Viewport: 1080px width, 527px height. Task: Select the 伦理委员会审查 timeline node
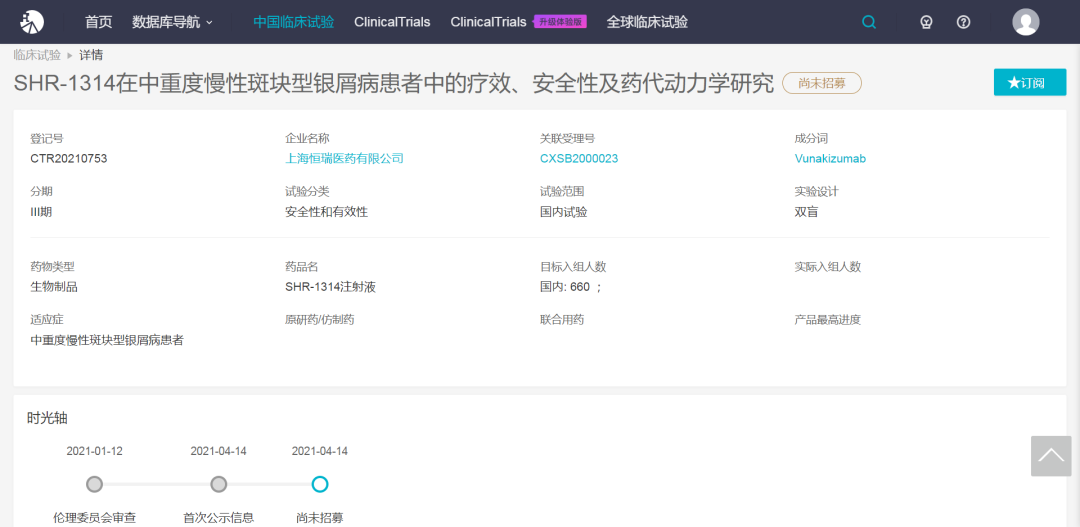(94, 484)
